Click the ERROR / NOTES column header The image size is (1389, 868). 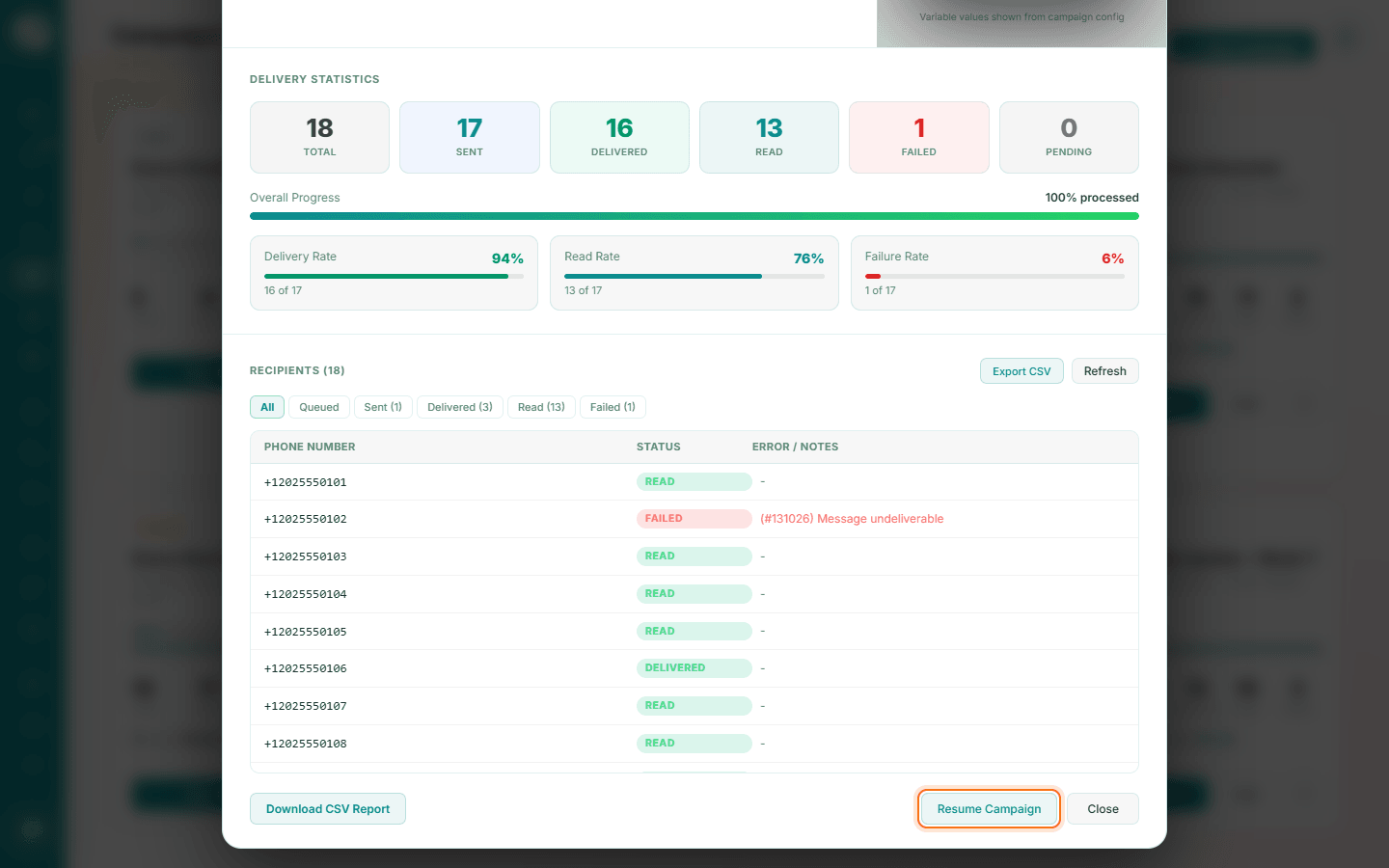click(x=795, y=447)
